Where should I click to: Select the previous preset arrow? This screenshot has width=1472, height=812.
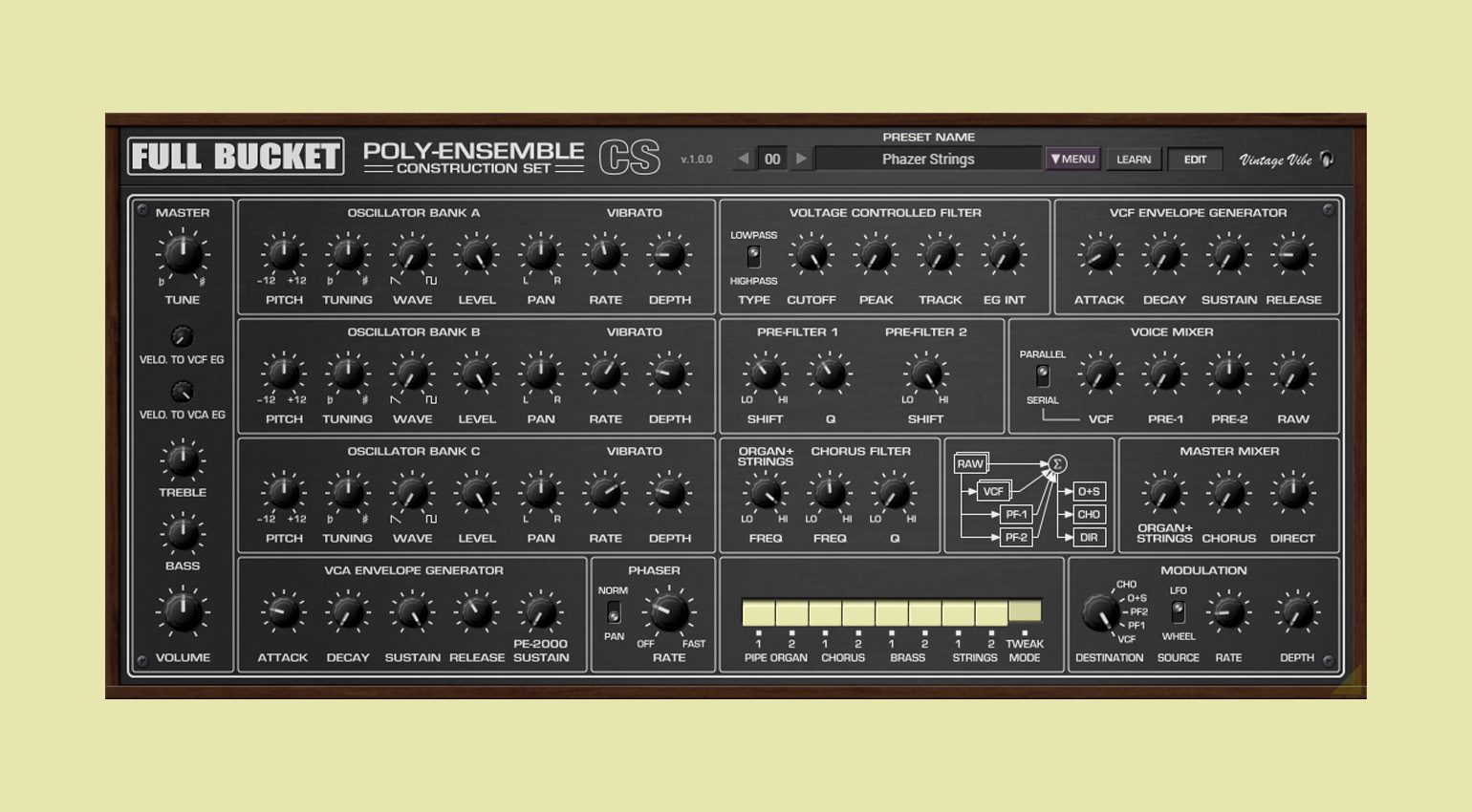pos(743,159)
